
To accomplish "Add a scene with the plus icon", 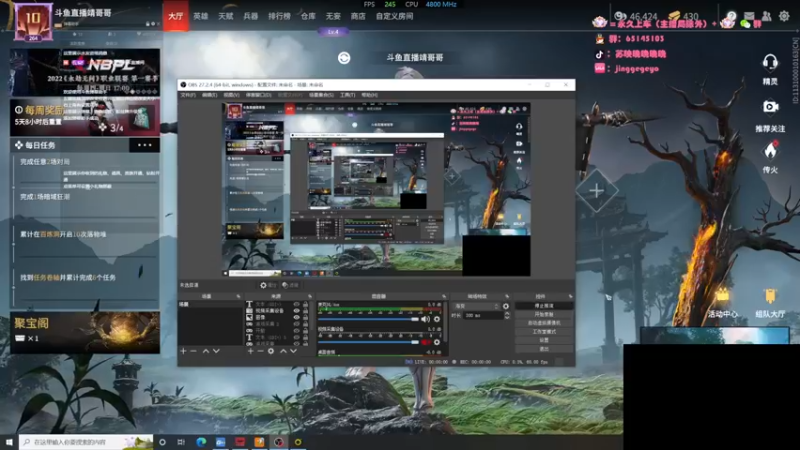I will pyautogui.click(x=183, y=351).
